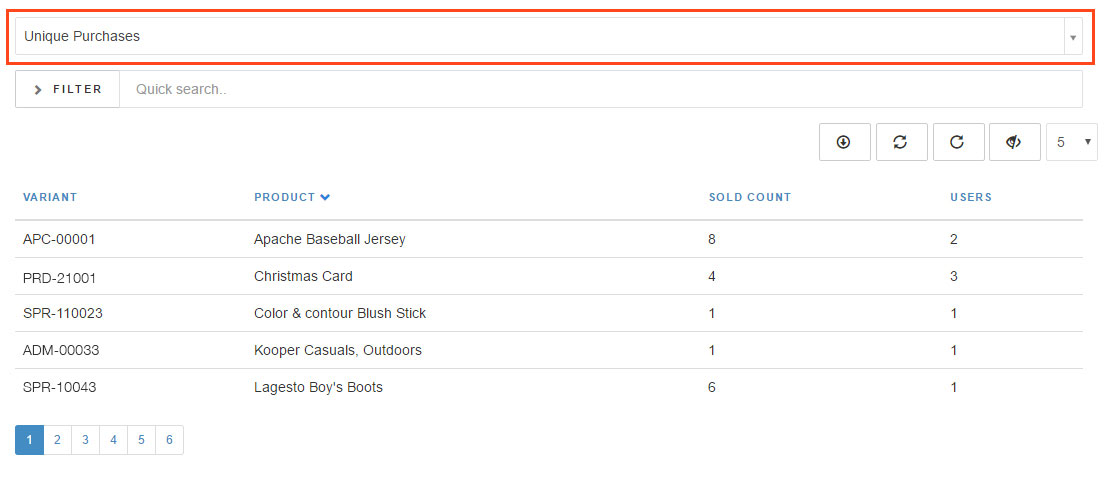This screenshot has height=480, width=1110.
Task: Sort by the Users column header
Action: [x=971, y=198]
